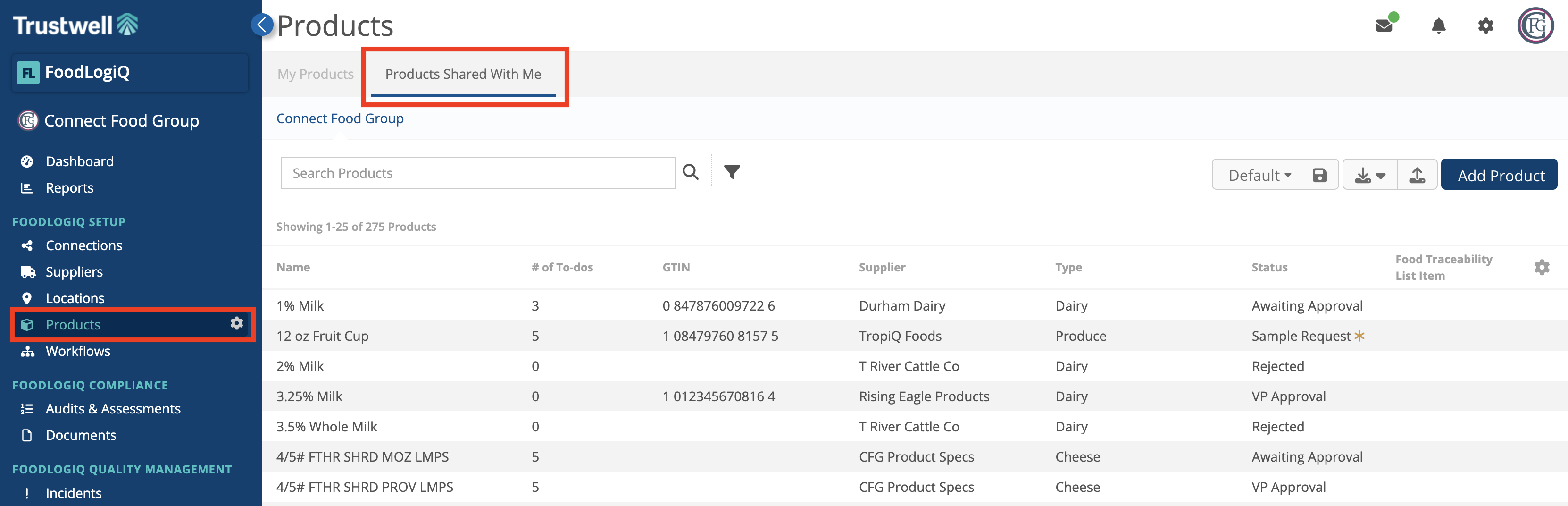
Task: Open the filter funnel icon
Action: [732, 172]
